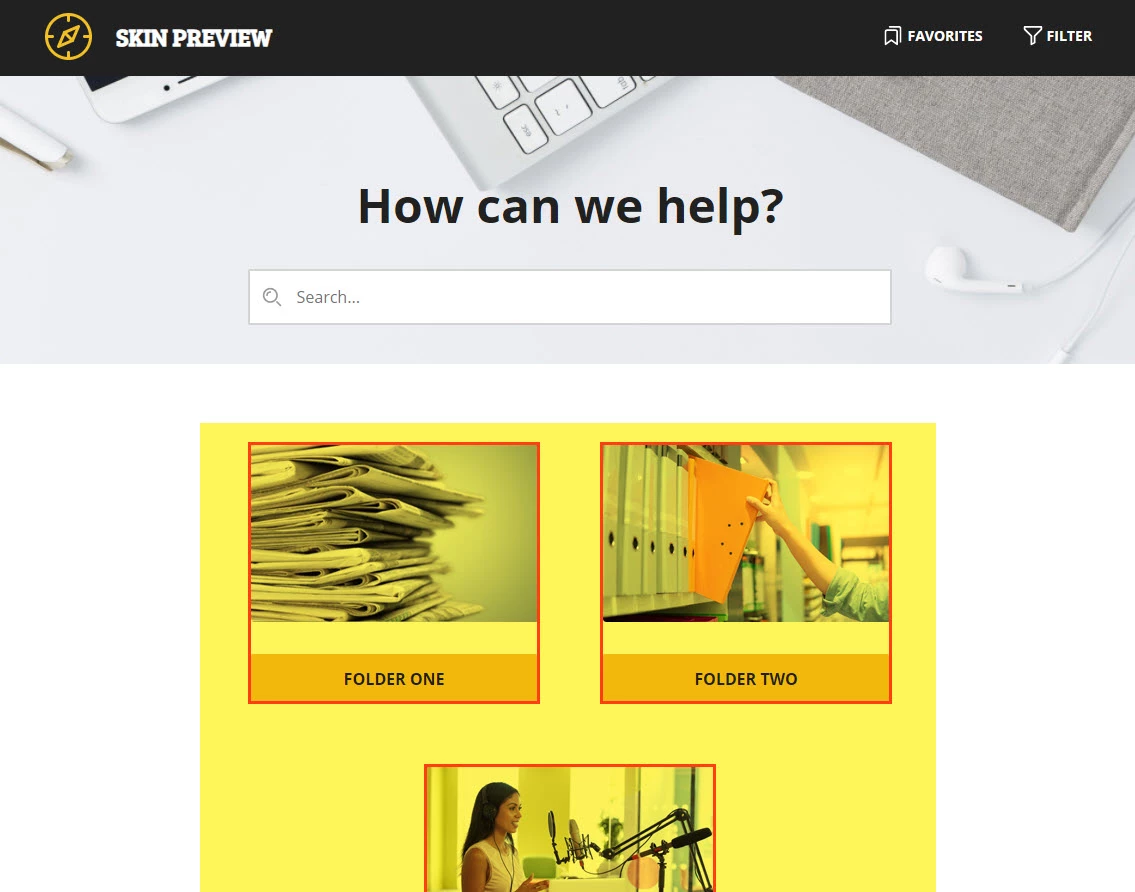Click the Filter funnel icon
This screenshot has height=892, width=1135.
click(x=1032, y=35)
